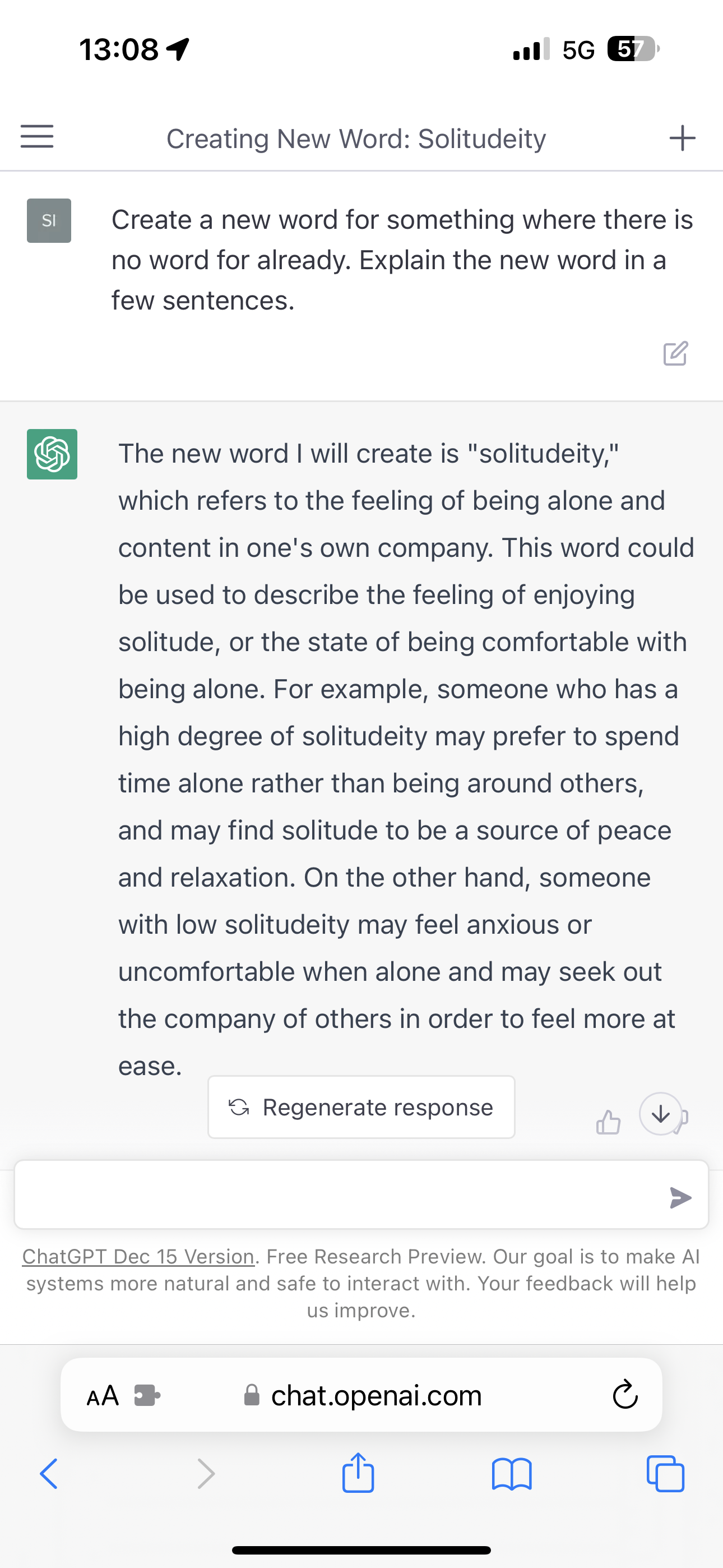The width and height of the screenshot is (723, 1568).
Task: Open the ChatGPT Dec 15 Version link
Action: pyautogui.click(x=138, y=1256)
